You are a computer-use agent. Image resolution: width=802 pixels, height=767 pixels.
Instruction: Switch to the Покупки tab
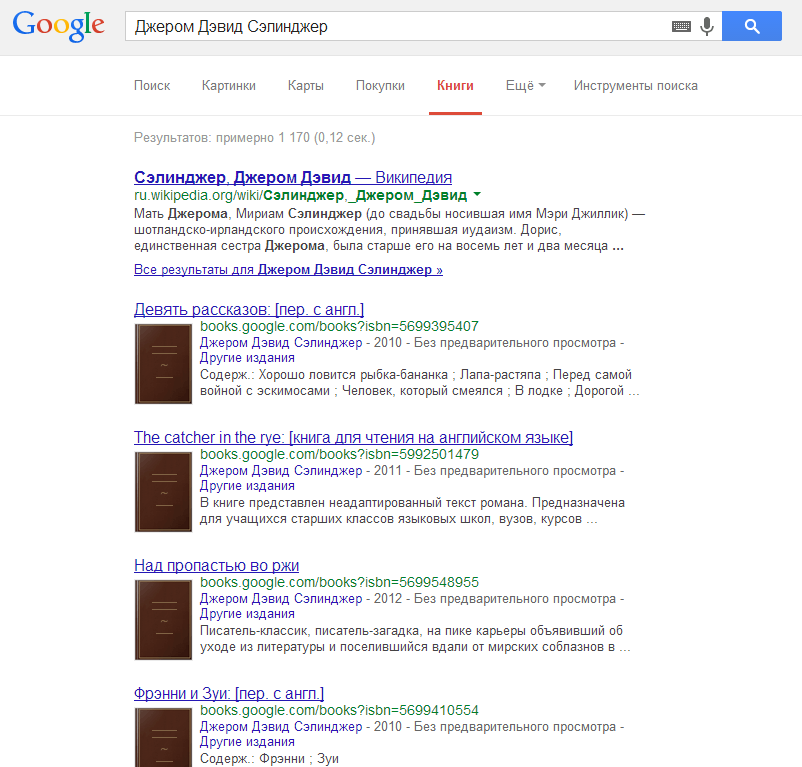tap(380, 85)
